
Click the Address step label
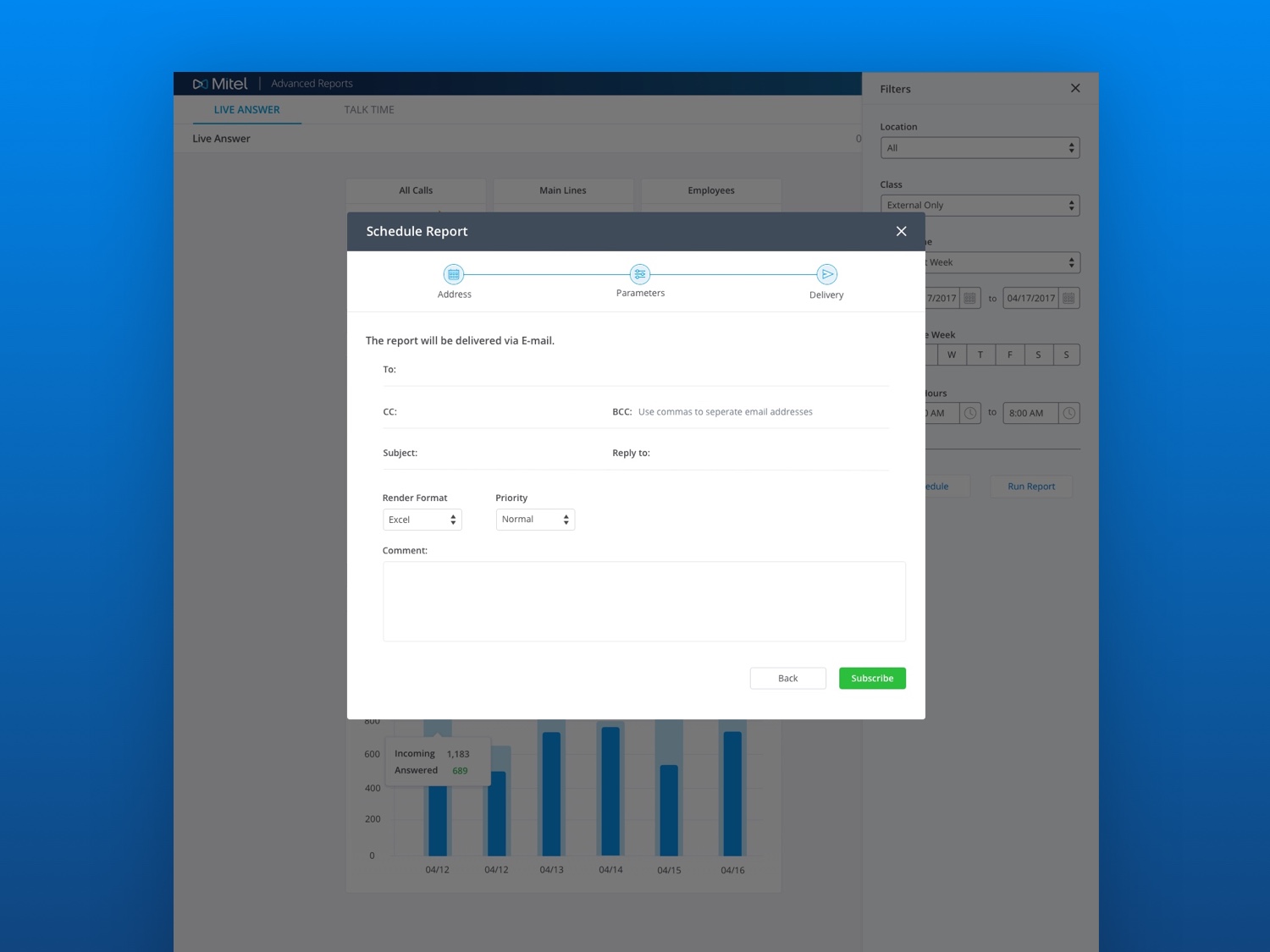(x=454, y=294)
